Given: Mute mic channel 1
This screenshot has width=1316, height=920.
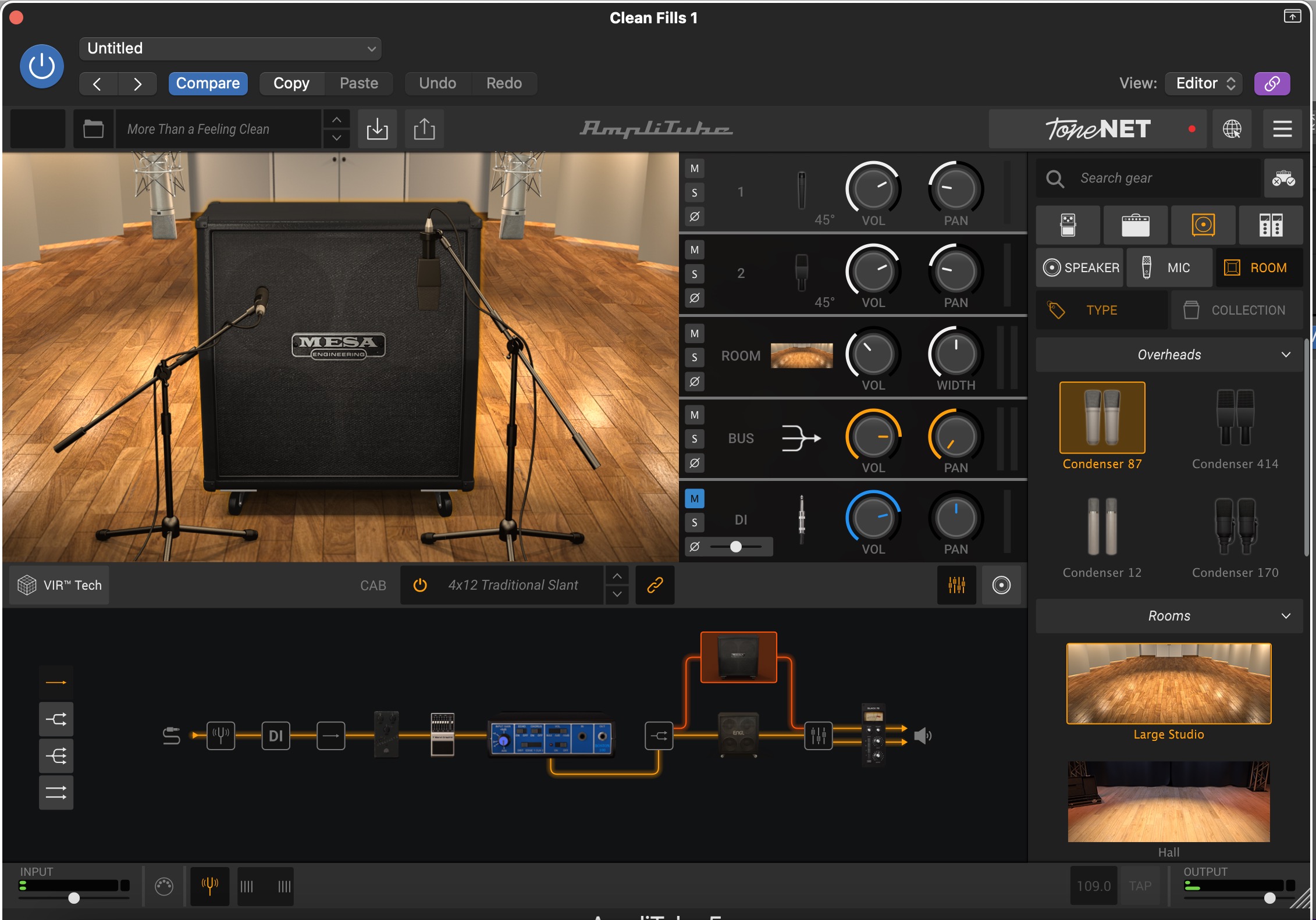Looking at the screenshot, I should pos(694,169).
